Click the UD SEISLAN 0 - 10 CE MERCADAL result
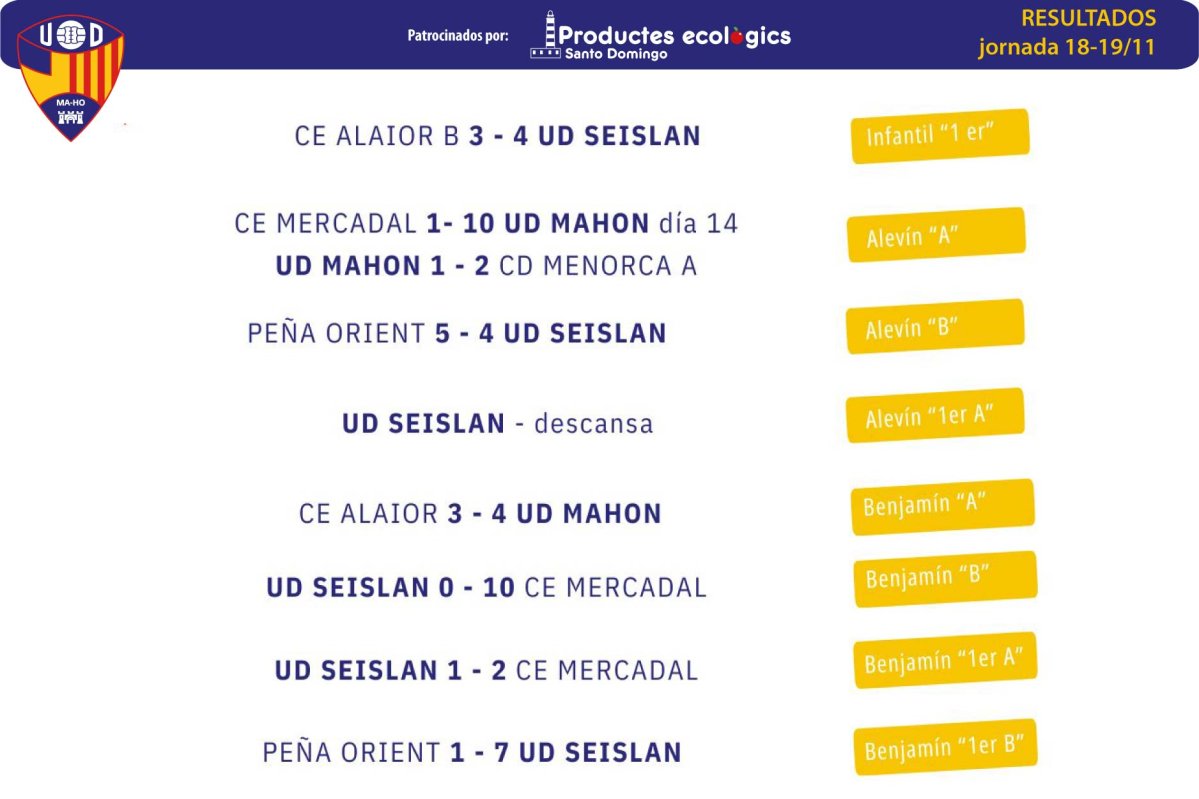1199x799 pixels. (486, 587)
